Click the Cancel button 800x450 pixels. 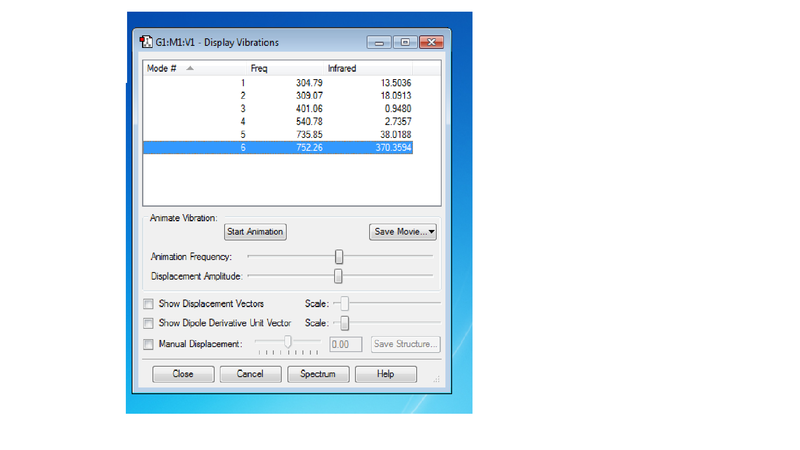point(250,374)
